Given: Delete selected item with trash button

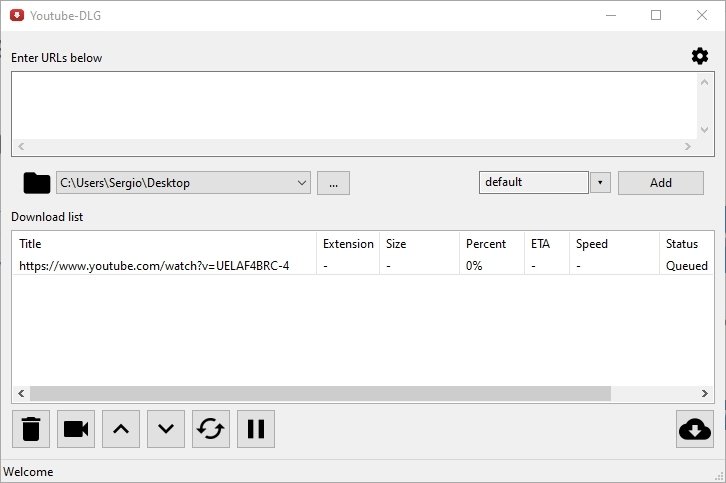Looking at the screenshot, I should coord(31,429).
